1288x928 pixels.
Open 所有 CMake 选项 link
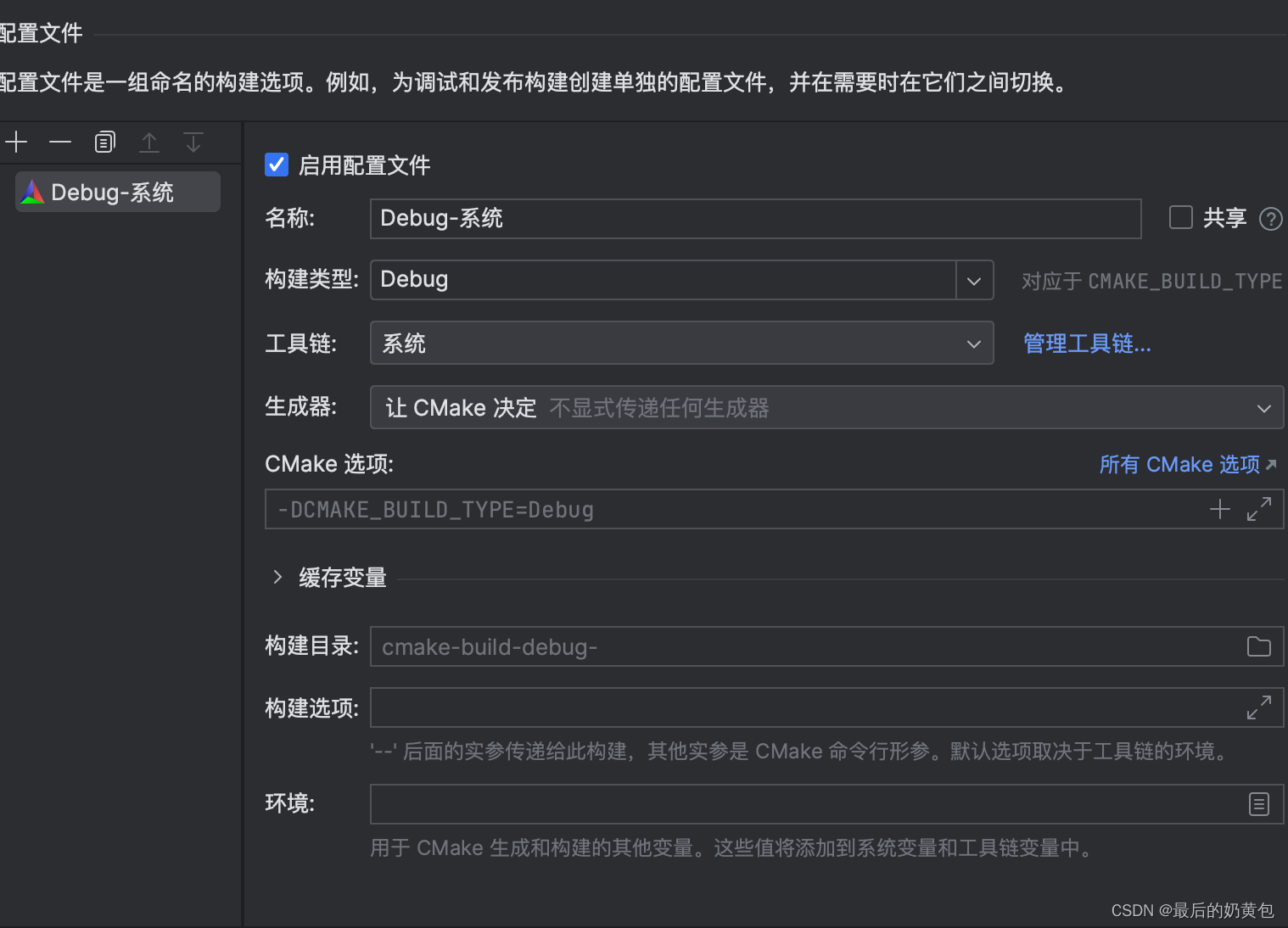tap(1179, 464)
